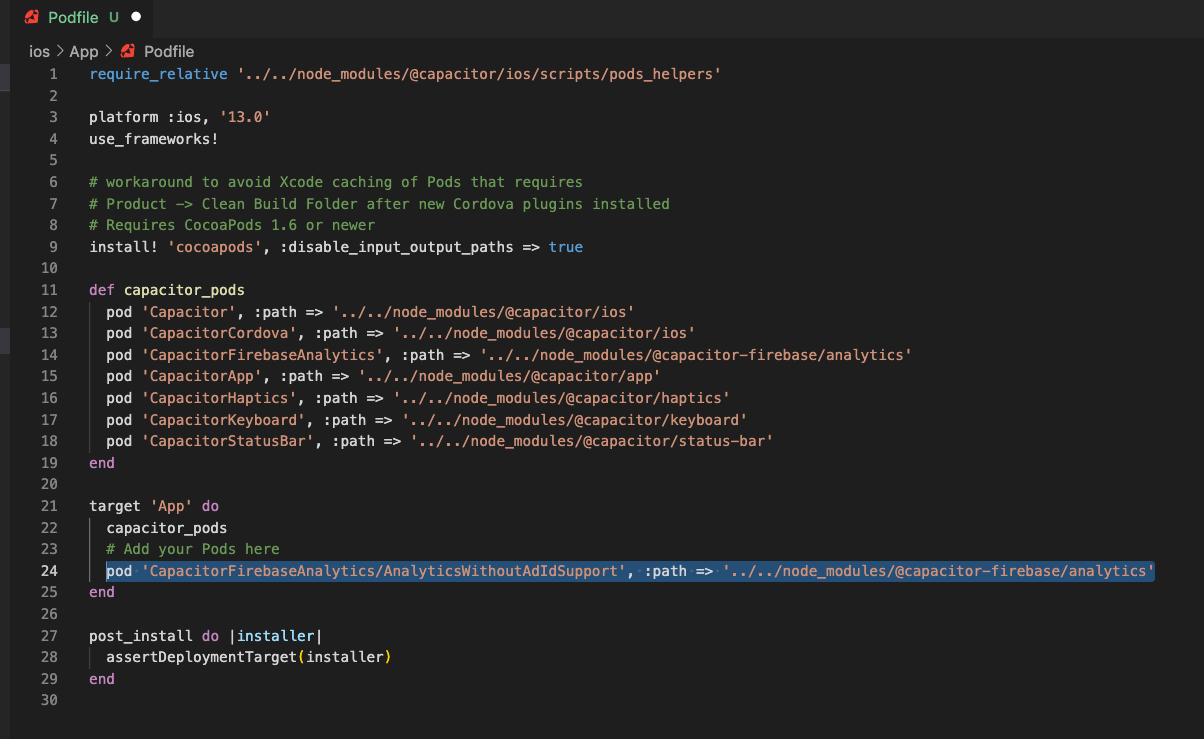Click line number 24 in gutter
The width and height of the screenshot is (1204, 739).
click(50, 571)
